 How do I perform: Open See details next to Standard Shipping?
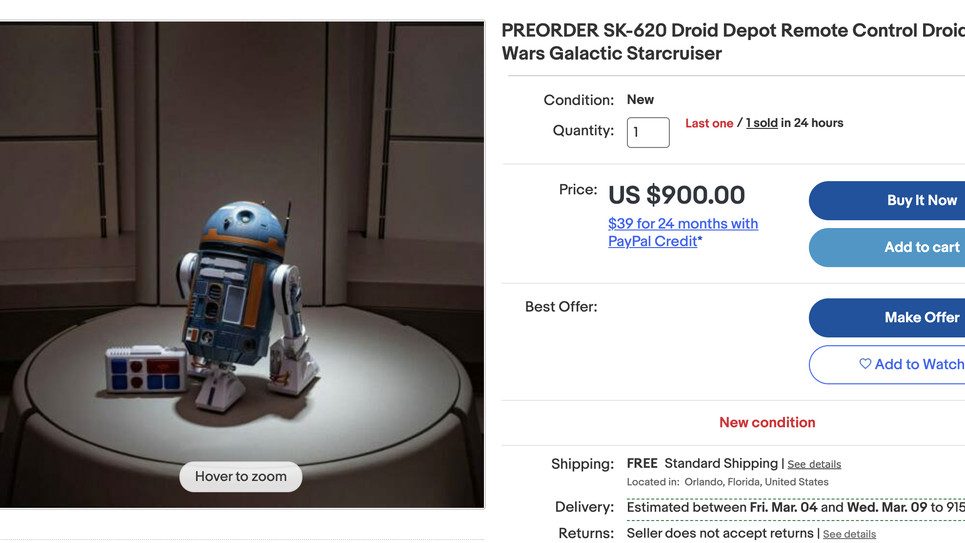tap(814, 464)
